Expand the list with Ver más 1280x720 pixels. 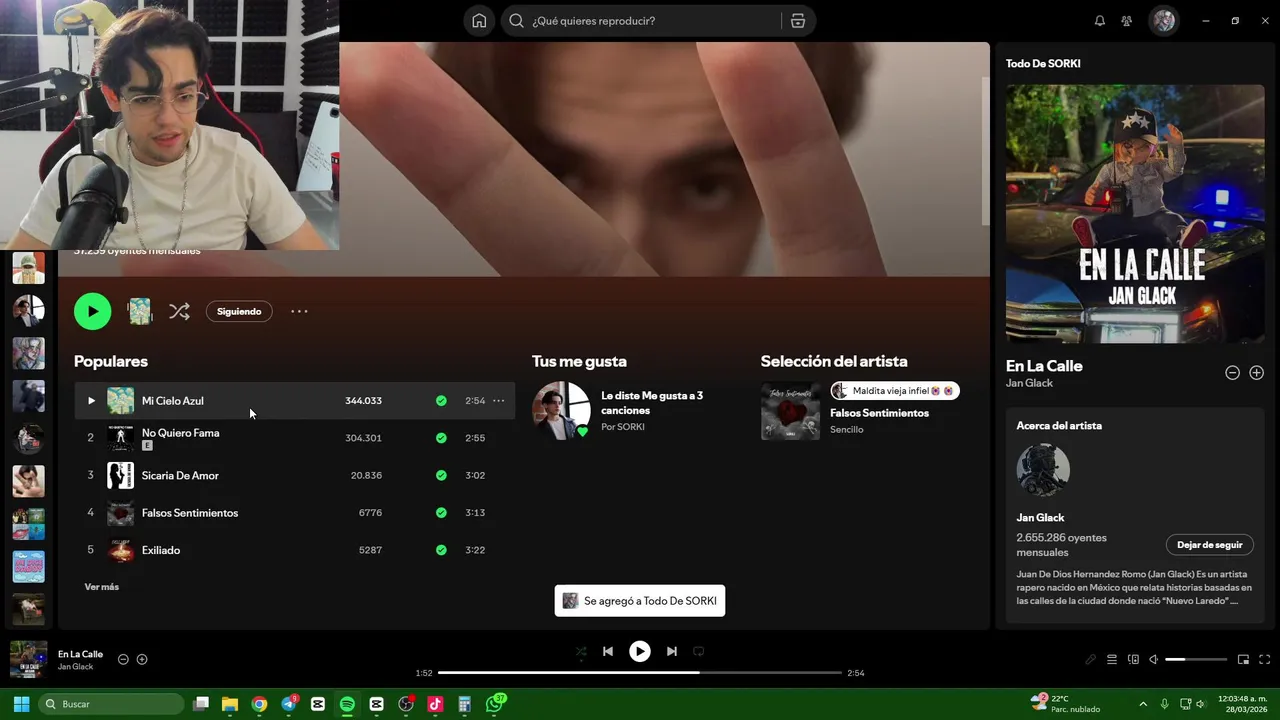point(101,587)
